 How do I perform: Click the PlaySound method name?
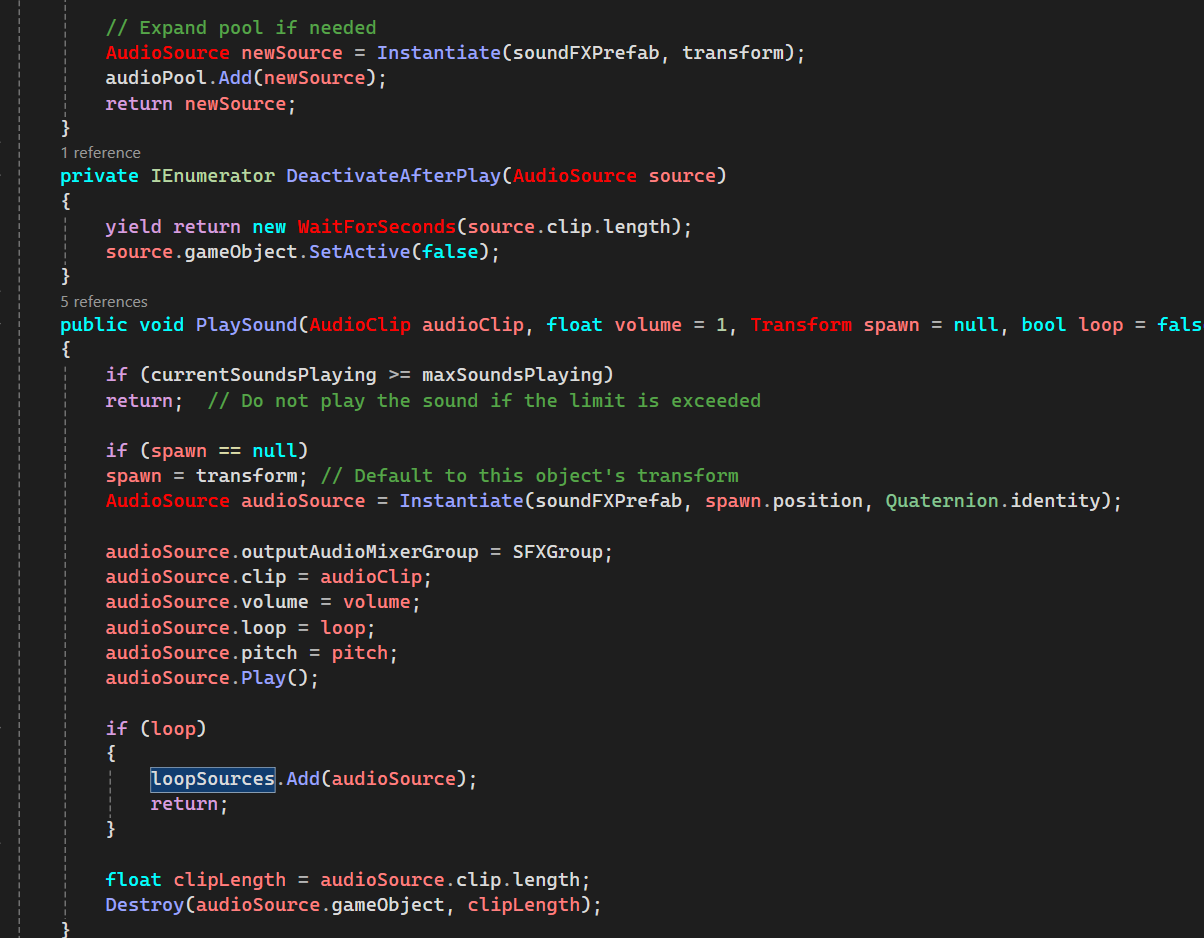[246, 325]
